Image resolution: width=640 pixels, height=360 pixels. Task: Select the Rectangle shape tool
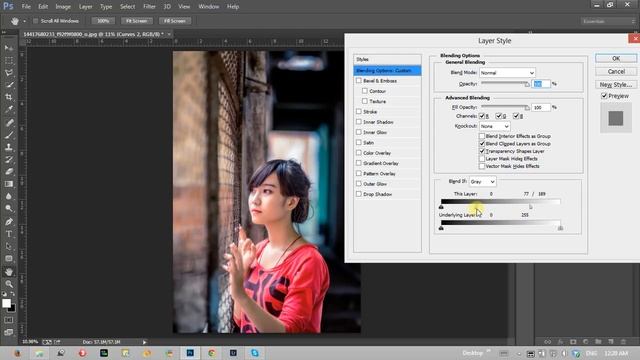9,258
